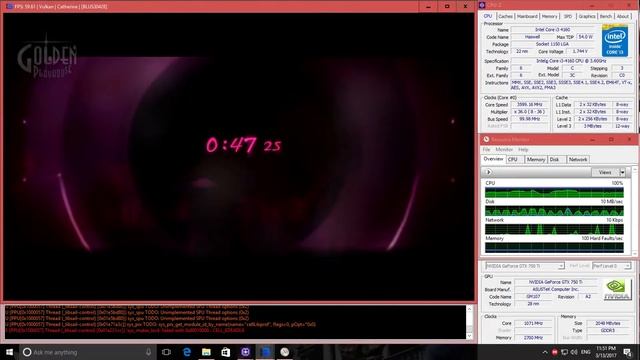
Task: Open the File menu in Resource Monitor
Action: click(486, 150)
